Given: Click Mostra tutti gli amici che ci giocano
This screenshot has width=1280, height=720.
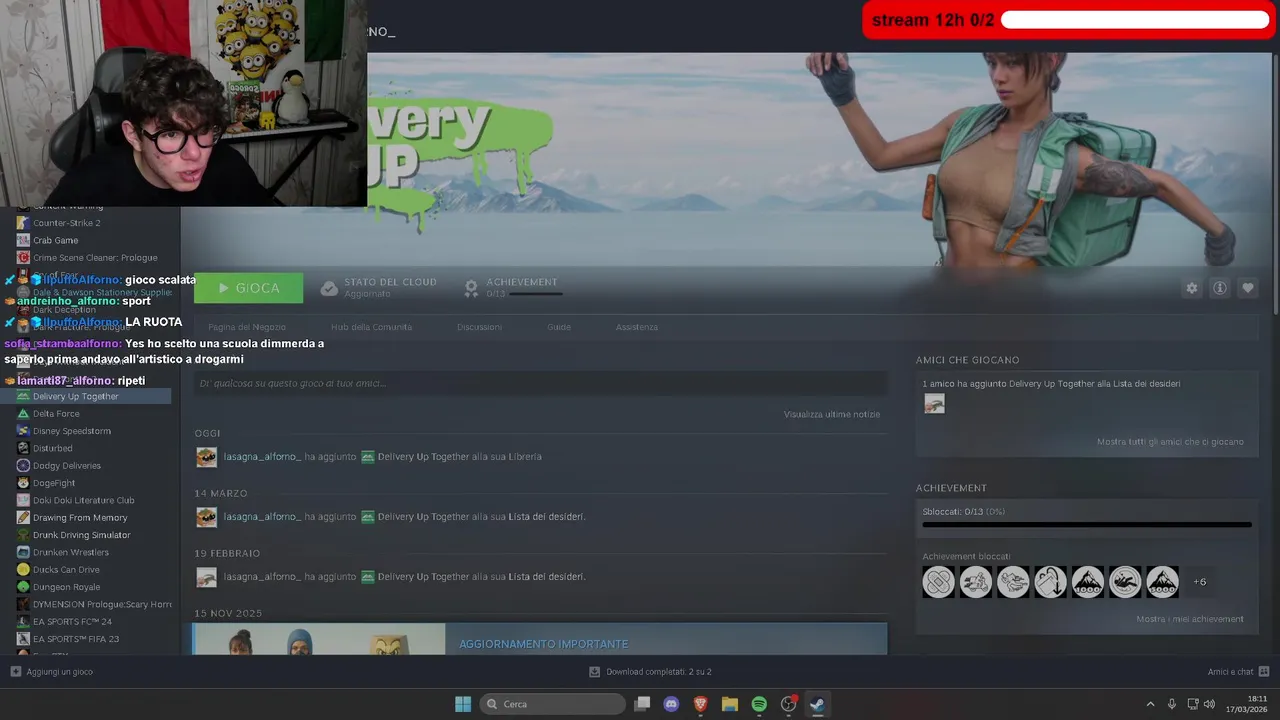Looking at the screenshot, I should tap(1170, 442).
